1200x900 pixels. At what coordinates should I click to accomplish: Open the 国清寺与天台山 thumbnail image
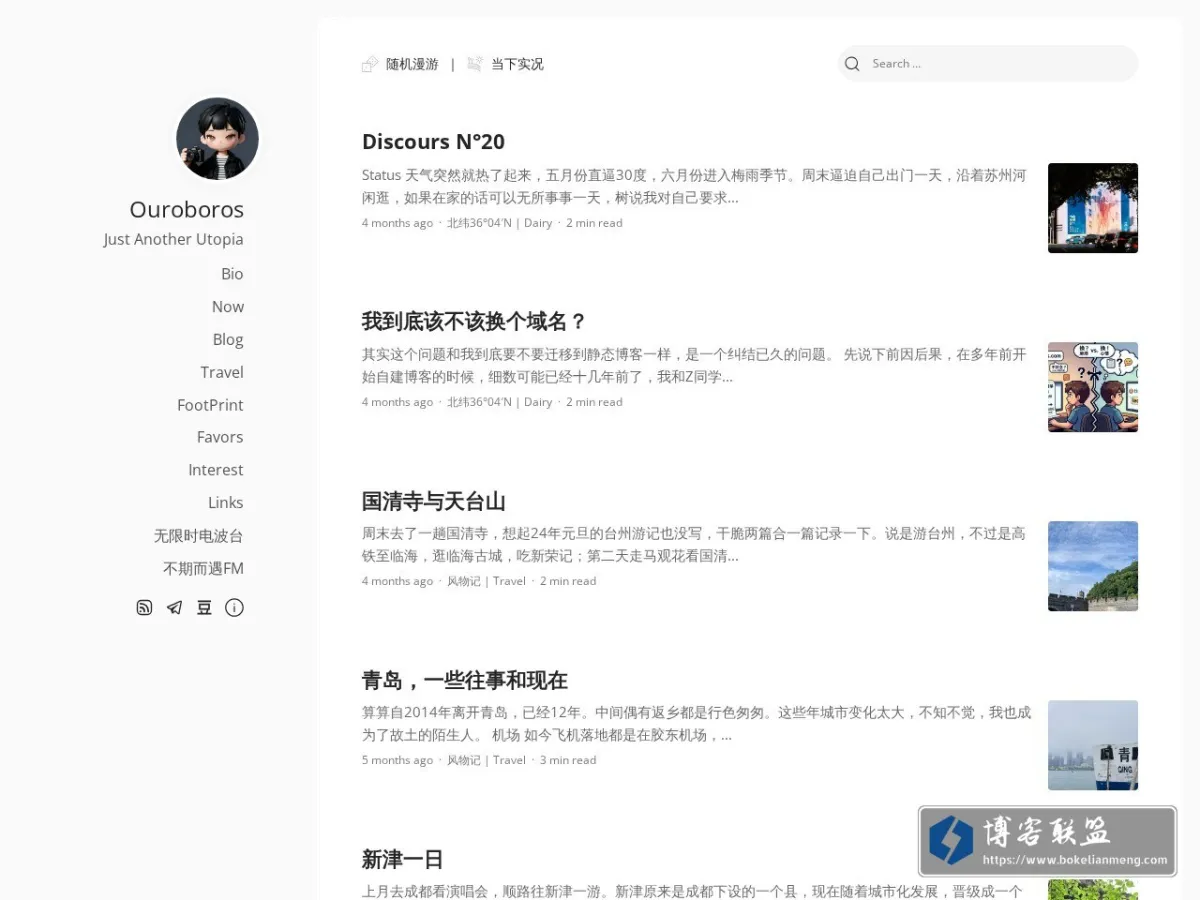click(x=1093, y=566)
